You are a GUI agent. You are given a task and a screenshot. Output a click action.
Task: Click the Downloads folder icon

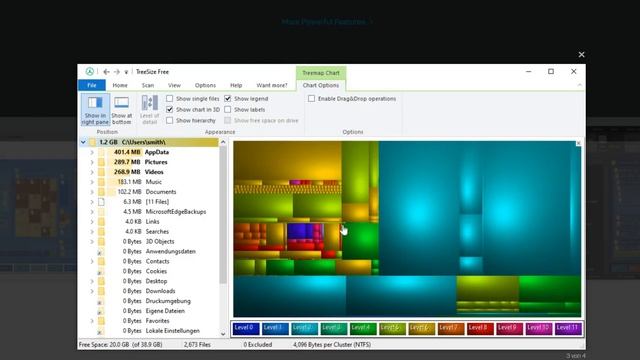[101, 291]
